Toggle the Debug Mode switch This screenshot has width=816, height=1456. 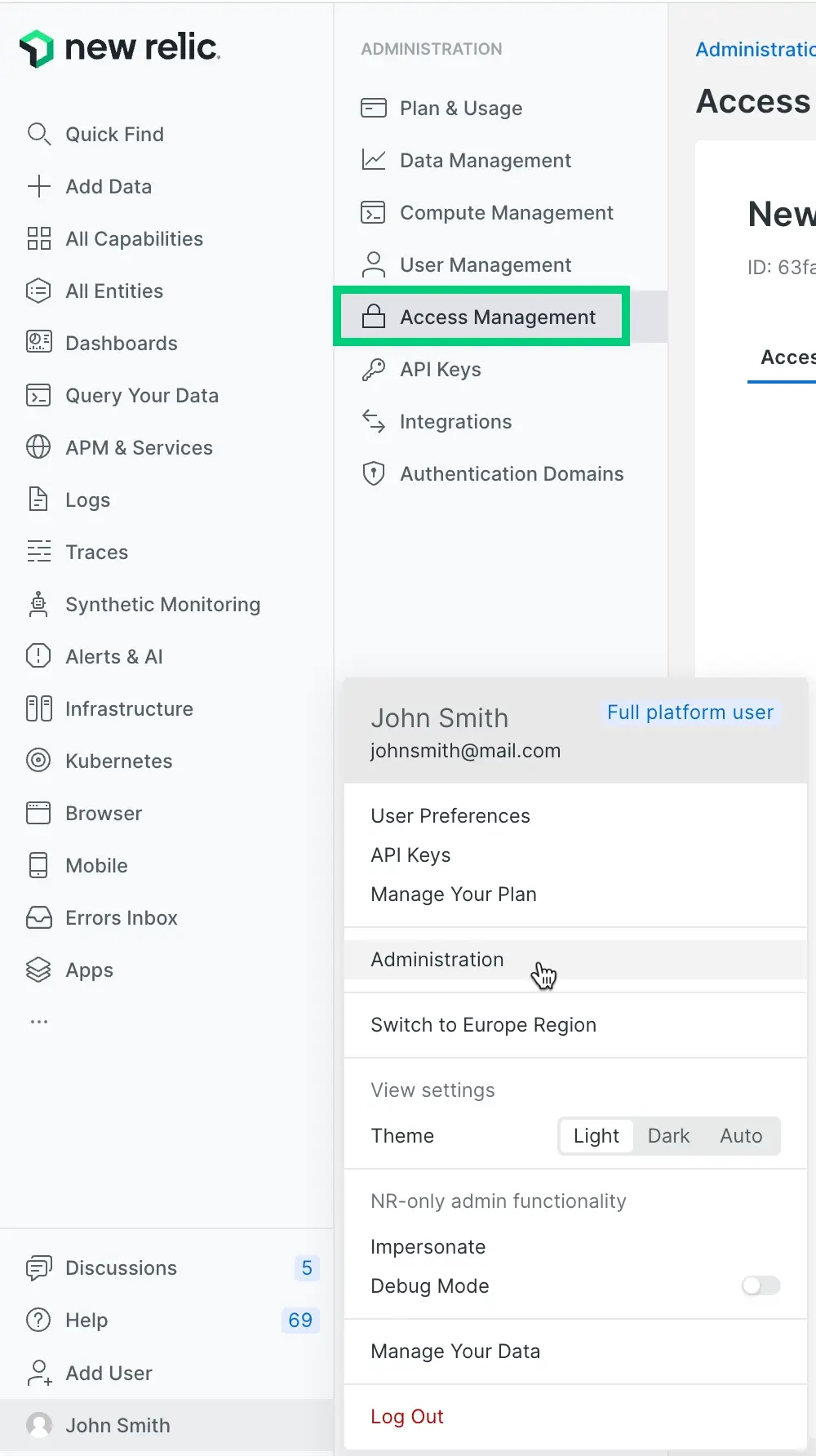(760, 1286)
